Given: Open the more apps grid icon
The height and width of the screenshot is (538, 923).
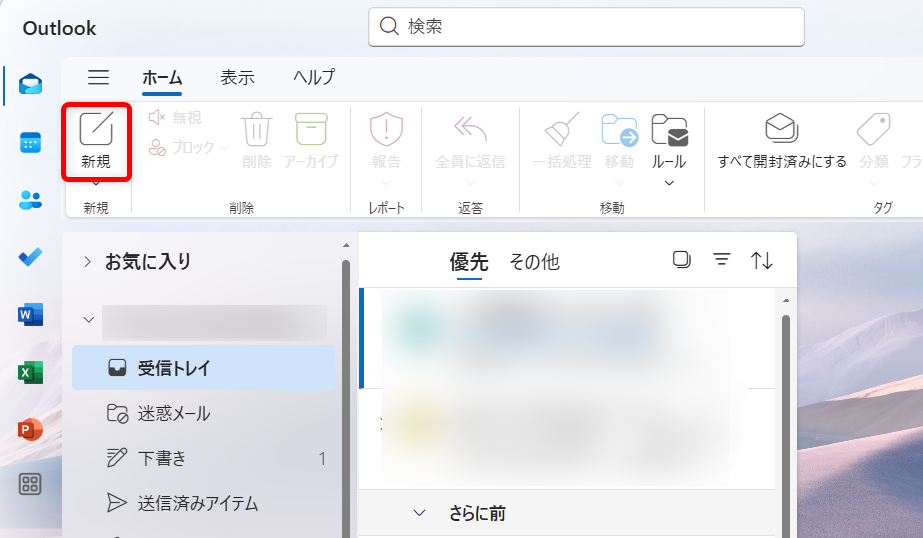Looking at the screenshot, I should (x=30, y=484).
